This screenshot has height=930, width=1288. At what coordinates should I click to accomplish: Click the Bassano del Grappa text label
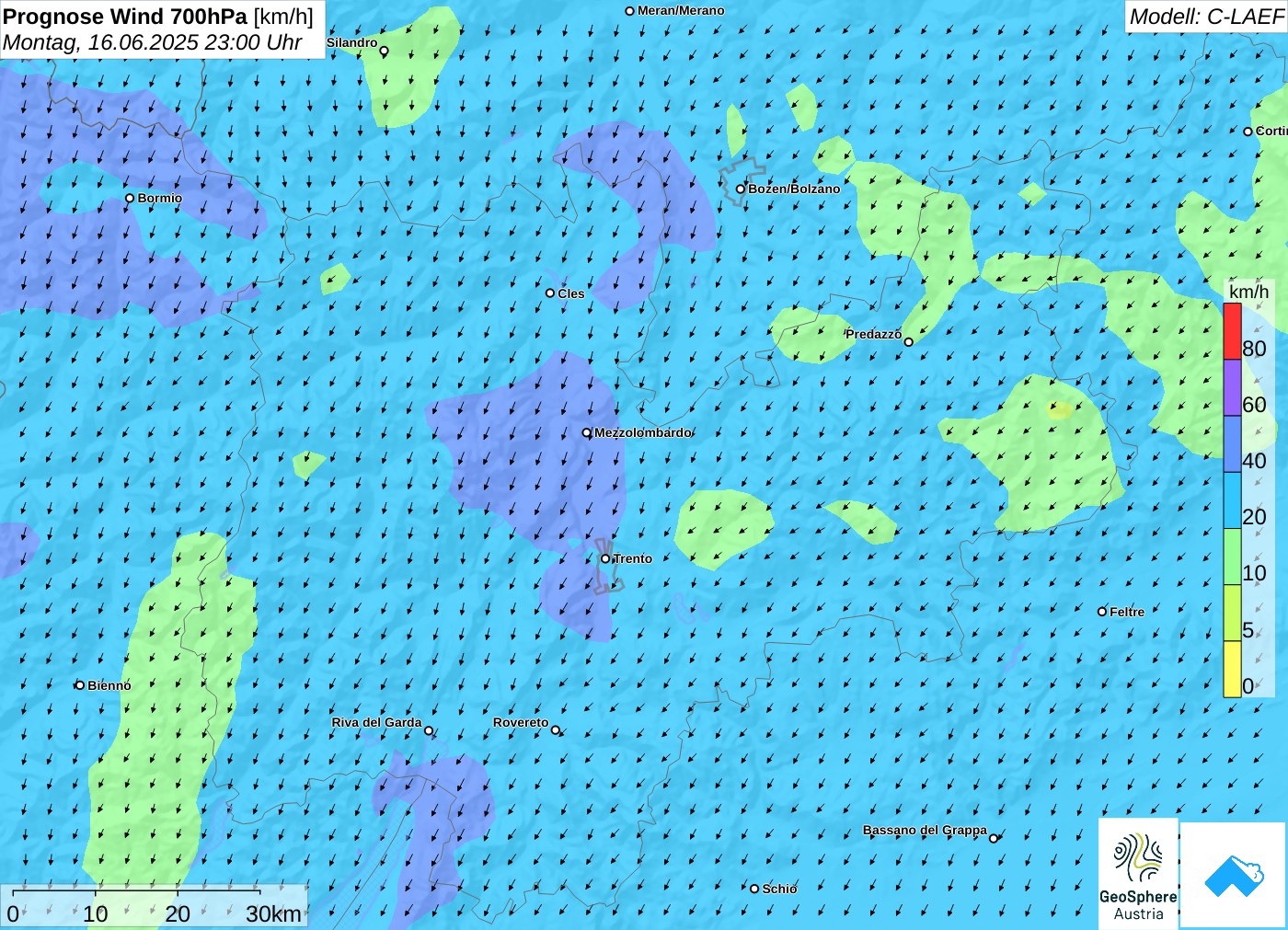point(925,830)
